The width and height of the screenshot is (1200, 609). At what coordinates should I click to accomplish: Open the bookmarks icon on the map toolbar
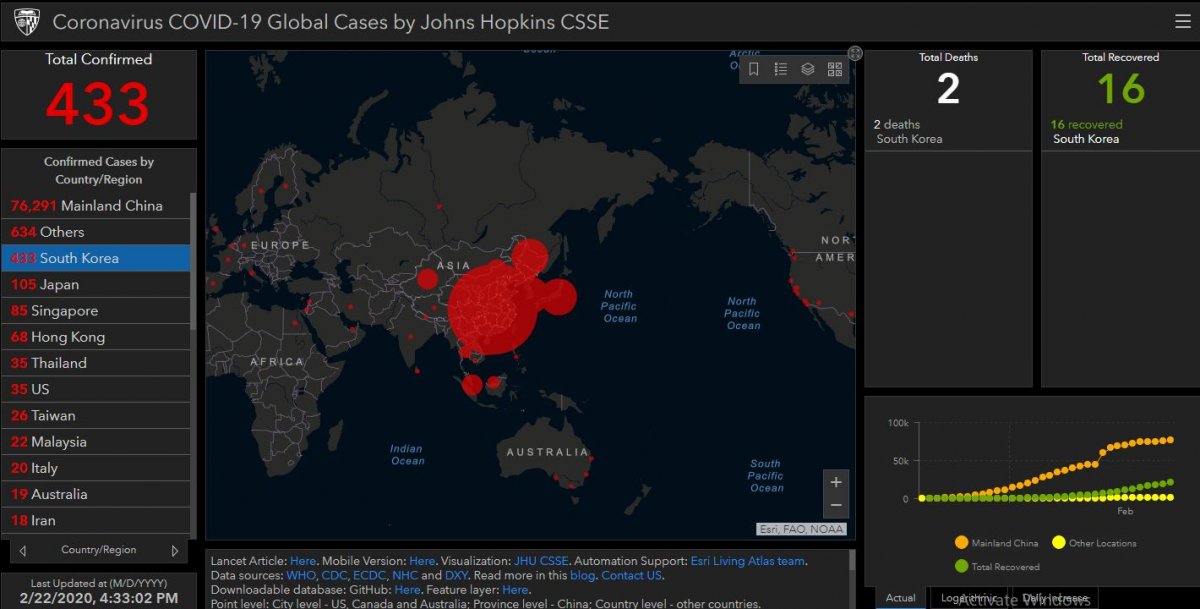tap(754, 69)
